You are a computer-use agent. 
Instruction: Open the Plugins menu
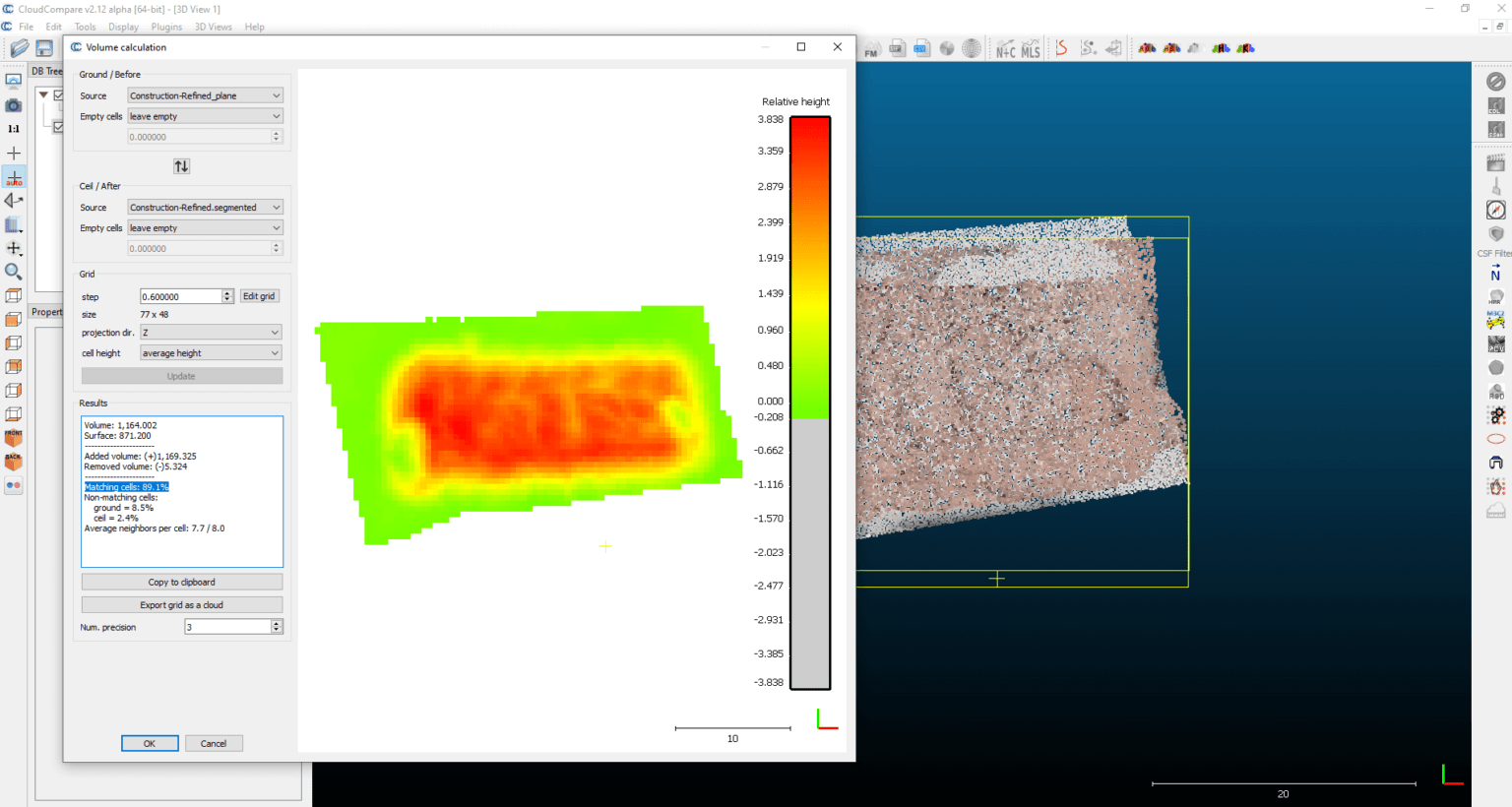165,27
